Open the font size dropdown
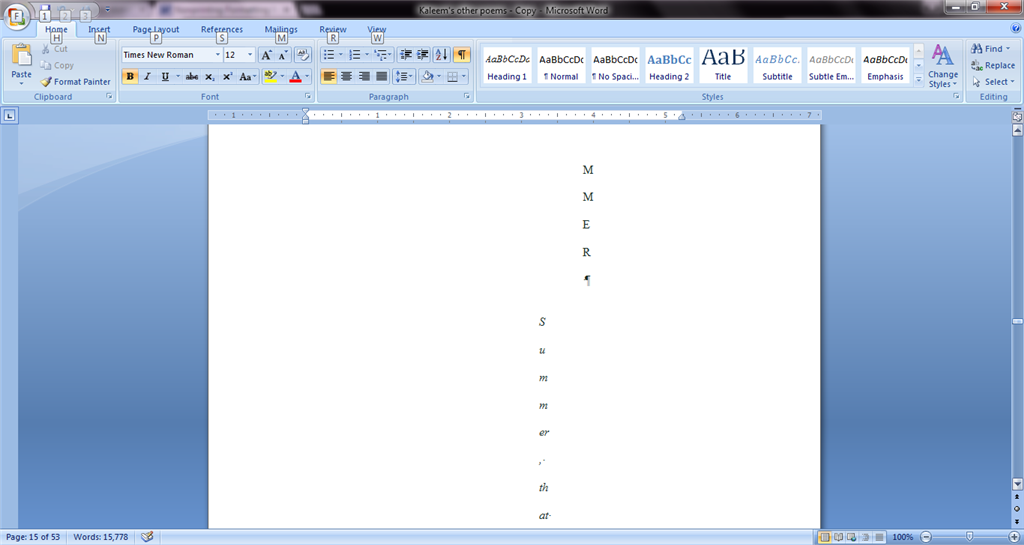This screenshot has width=1024, height=545. (x=249, y=55)
